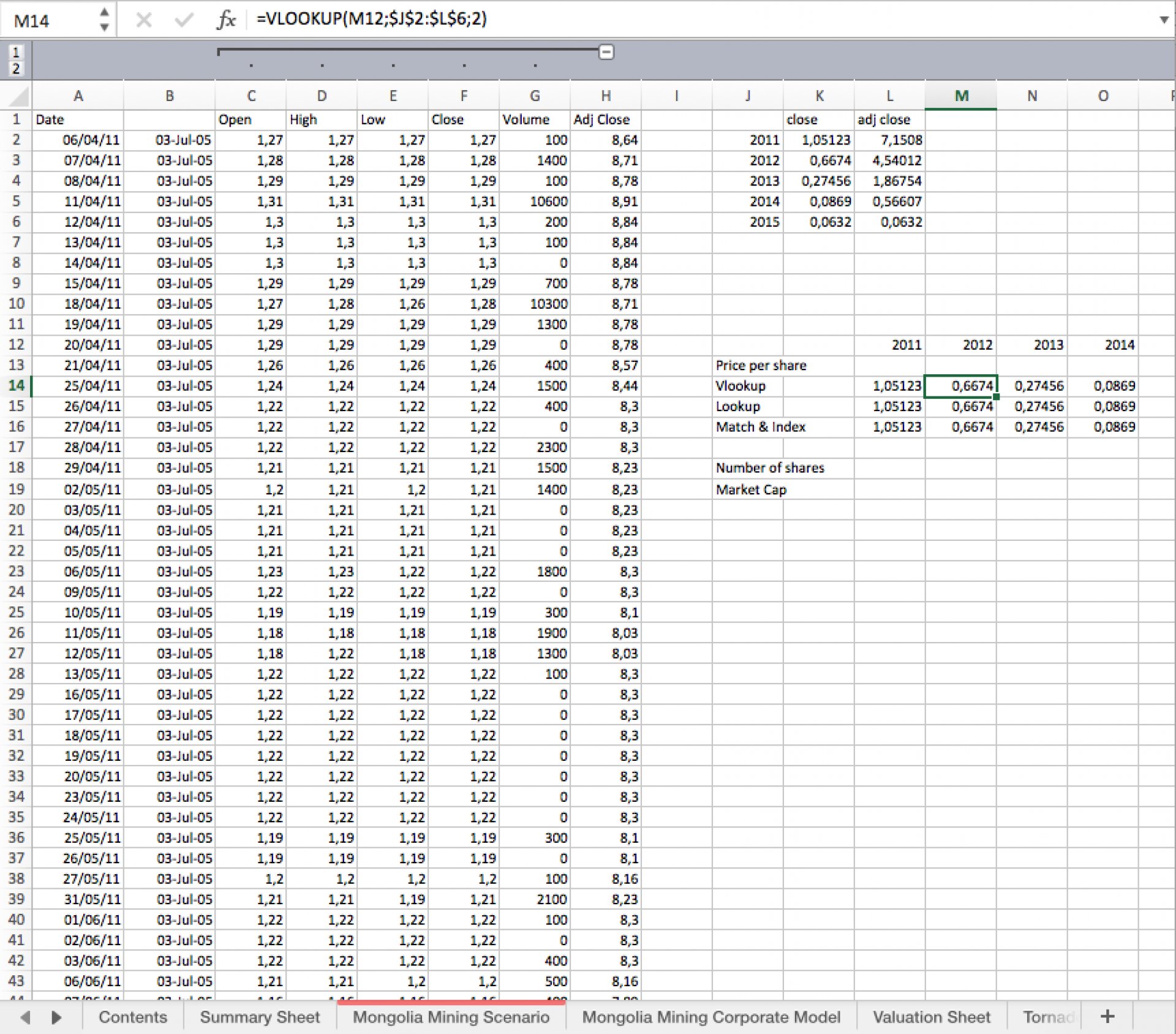Select the 'Adj Close' header cell
Viewport: 1176px width, 1034px height.
606,120
